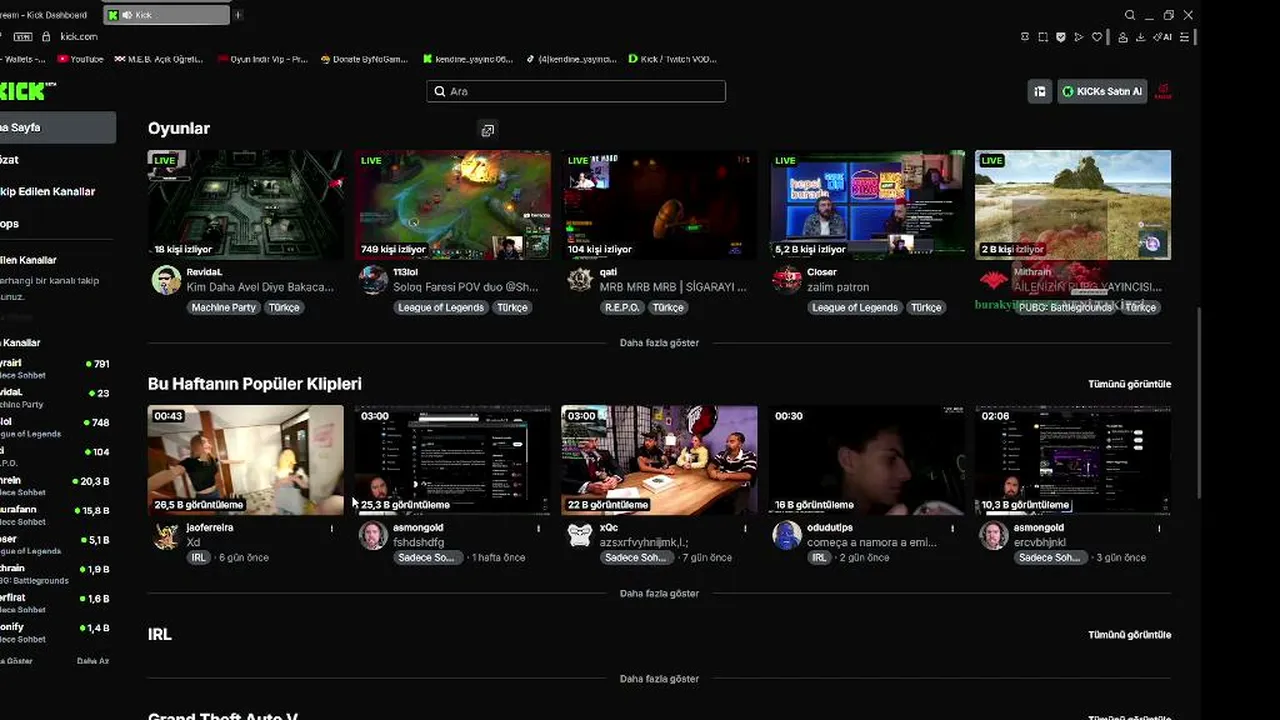The width and height of the screenshot is (1280, 720).
Task: Open jaoferreira clip author avatar
Action: pos(166,535)
